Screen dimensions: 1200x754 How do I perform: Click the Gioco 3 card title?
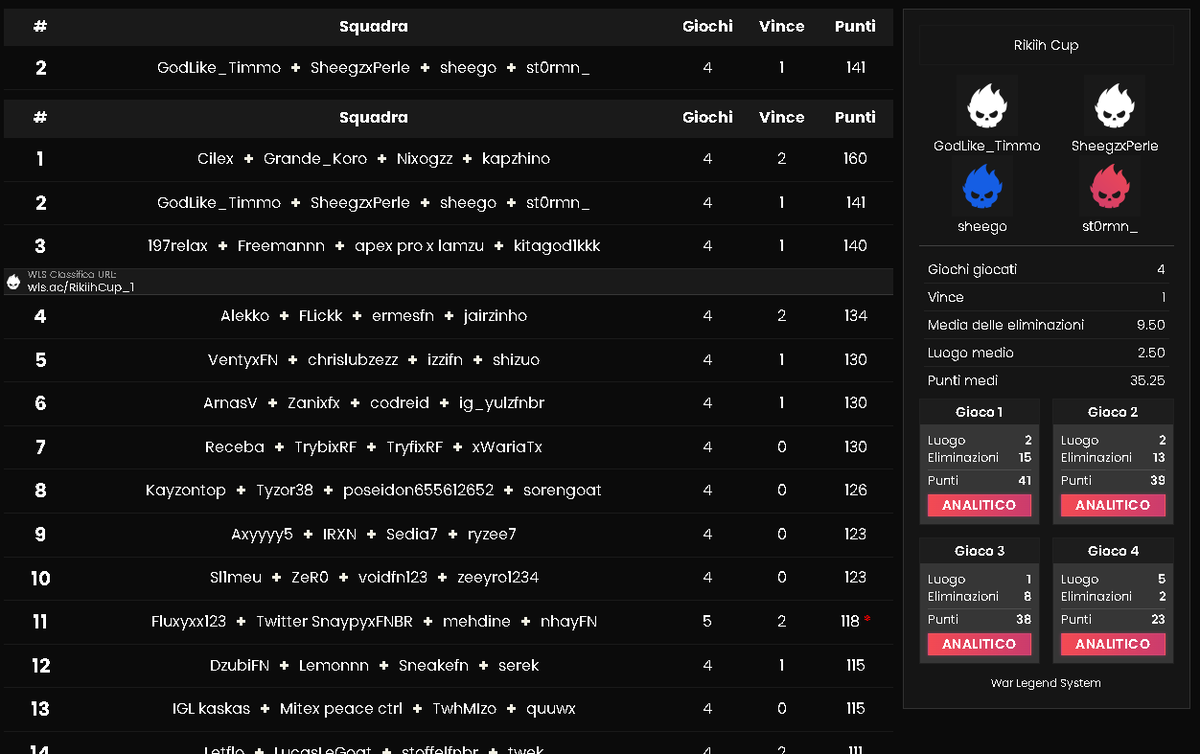point(979,551)
